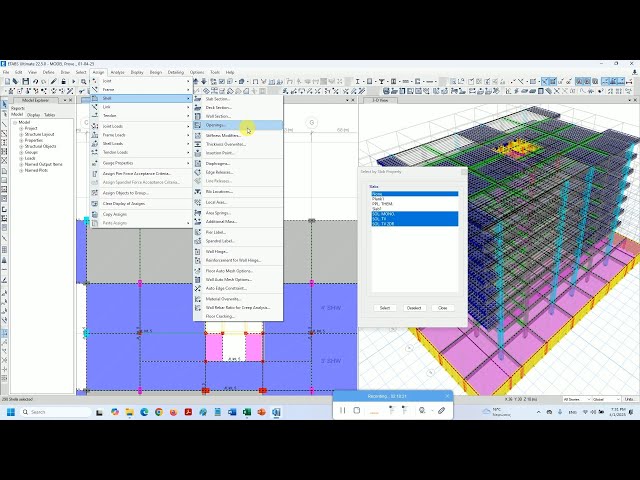640x480 pixels.
Task: Click the pencil edit icon in toolbar
Action: pyautogui.click(x=53, y=81)
